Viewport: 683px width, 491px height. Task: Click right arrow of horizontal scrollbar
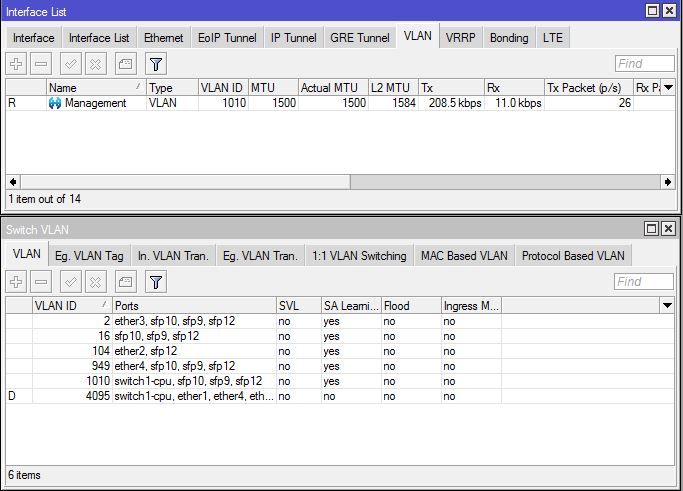[x=668, y=182]
